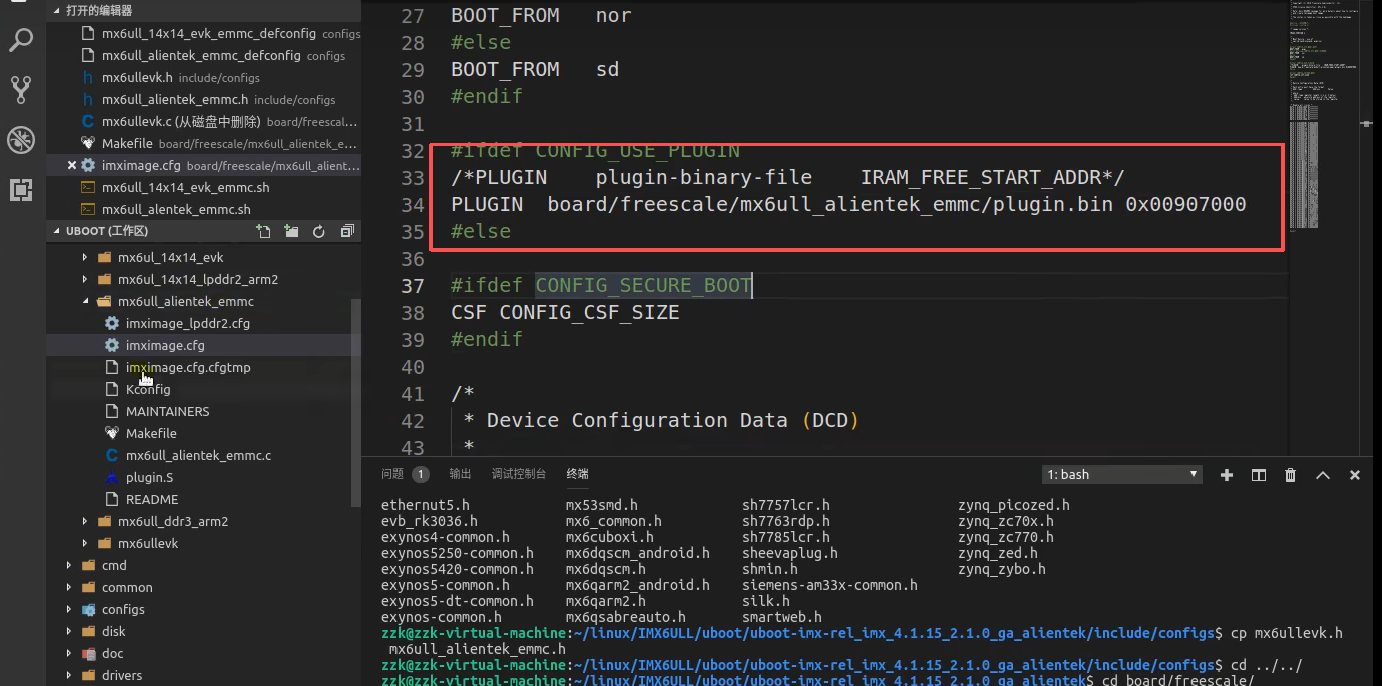
Task: Open Makefile in mx6ull_alientek_emmc folder
Action: pyautogui.click(x=151, y=433)
